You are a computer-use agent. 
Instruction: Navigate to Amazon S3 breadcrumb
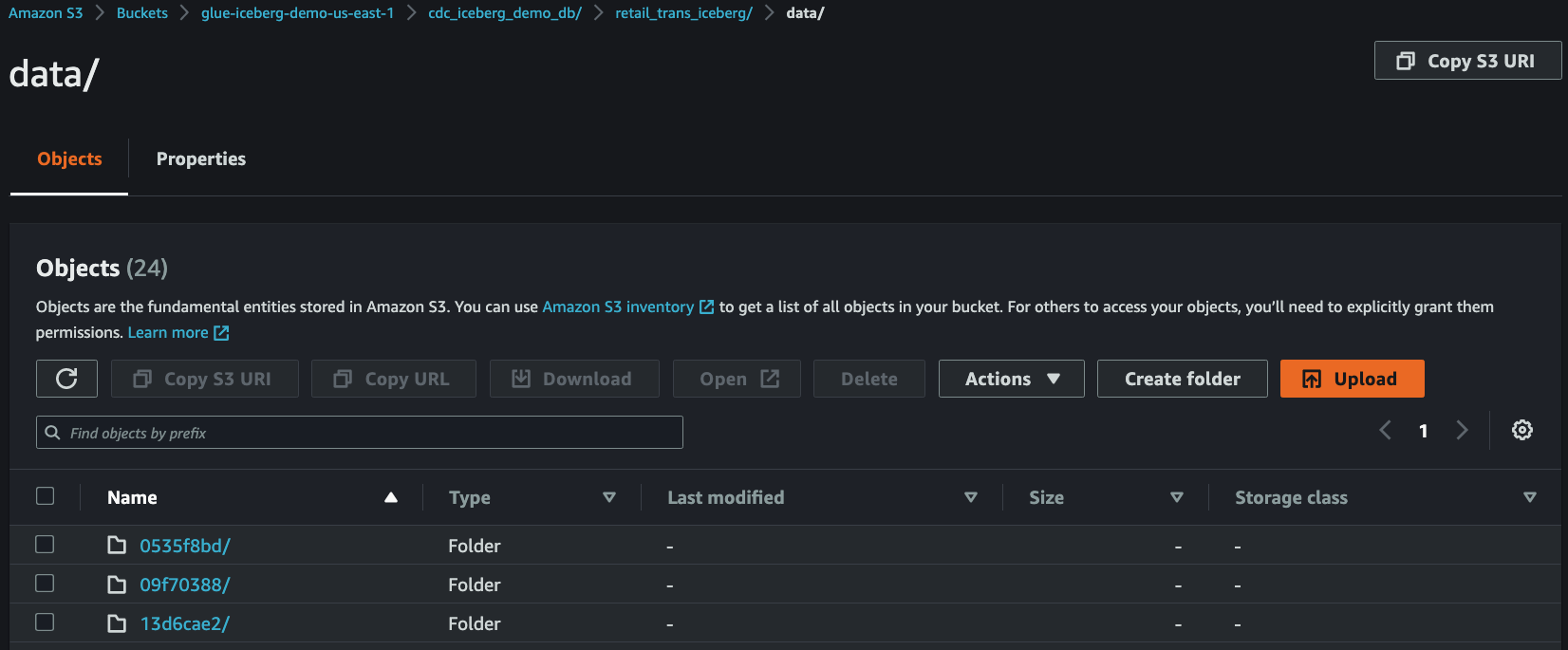pos(46,13)
